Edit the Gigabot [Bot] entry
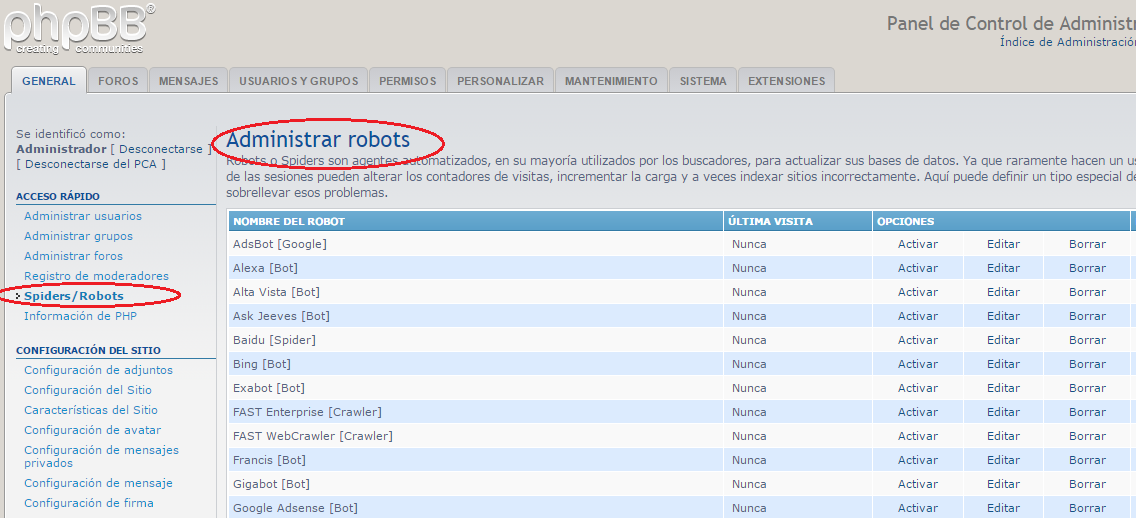Image resolution: width=1136 pixels, height=518 pixels. pos(1003,484)
